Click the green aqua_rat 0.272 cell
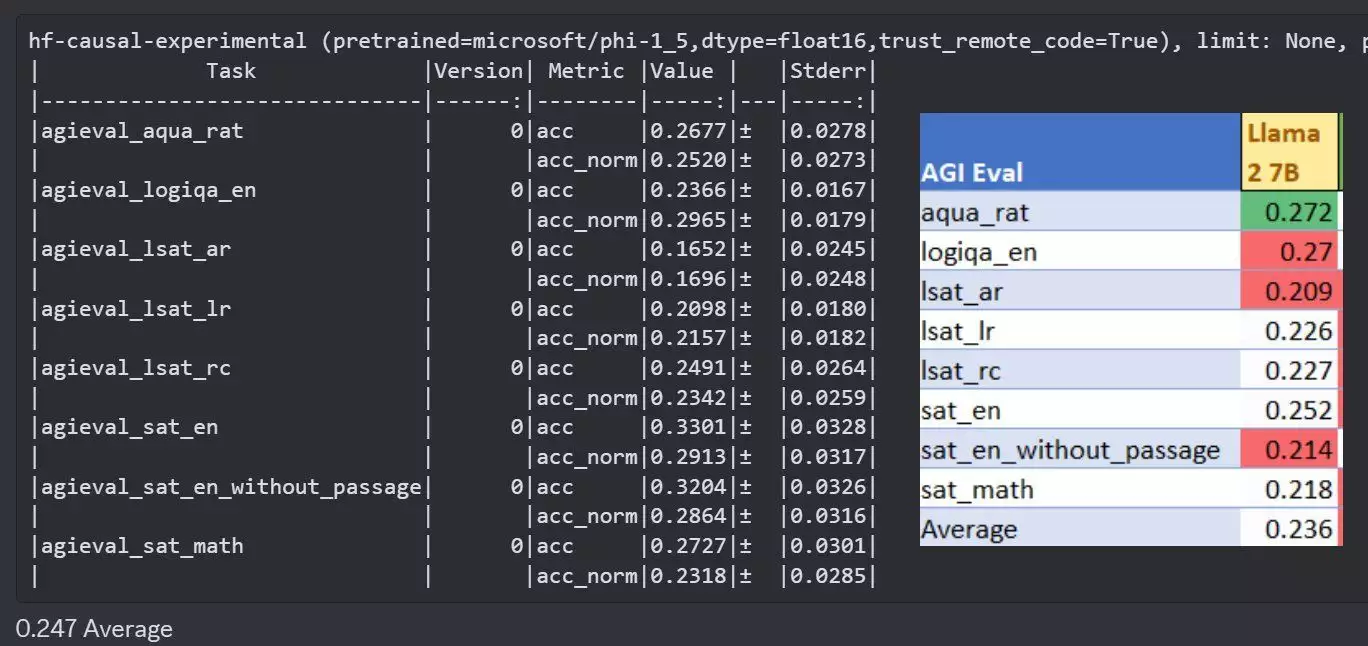 tap(1289, 212)
